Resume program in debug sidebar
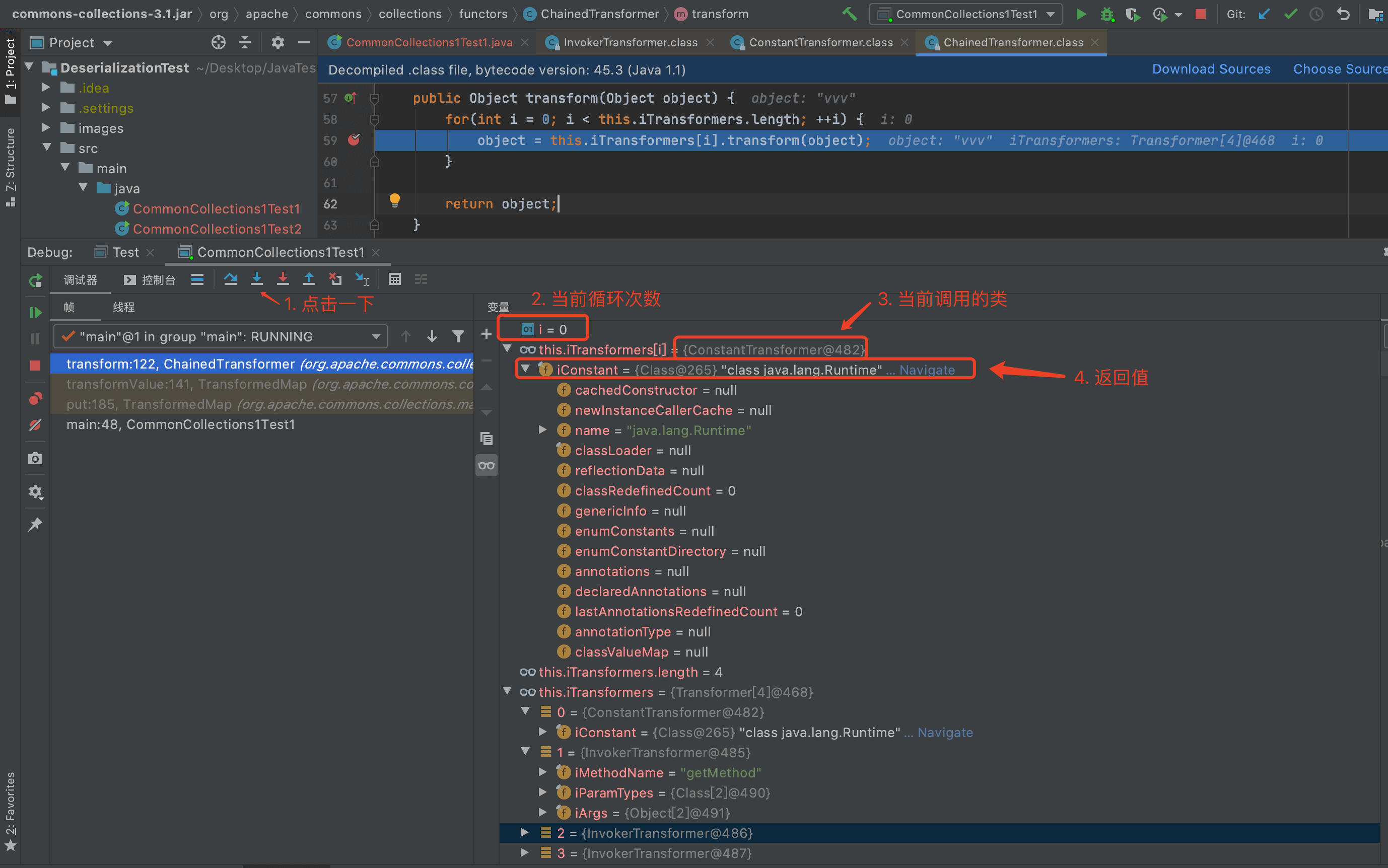This screenshot has height=868, width=1388. click(x=36, y=313)
